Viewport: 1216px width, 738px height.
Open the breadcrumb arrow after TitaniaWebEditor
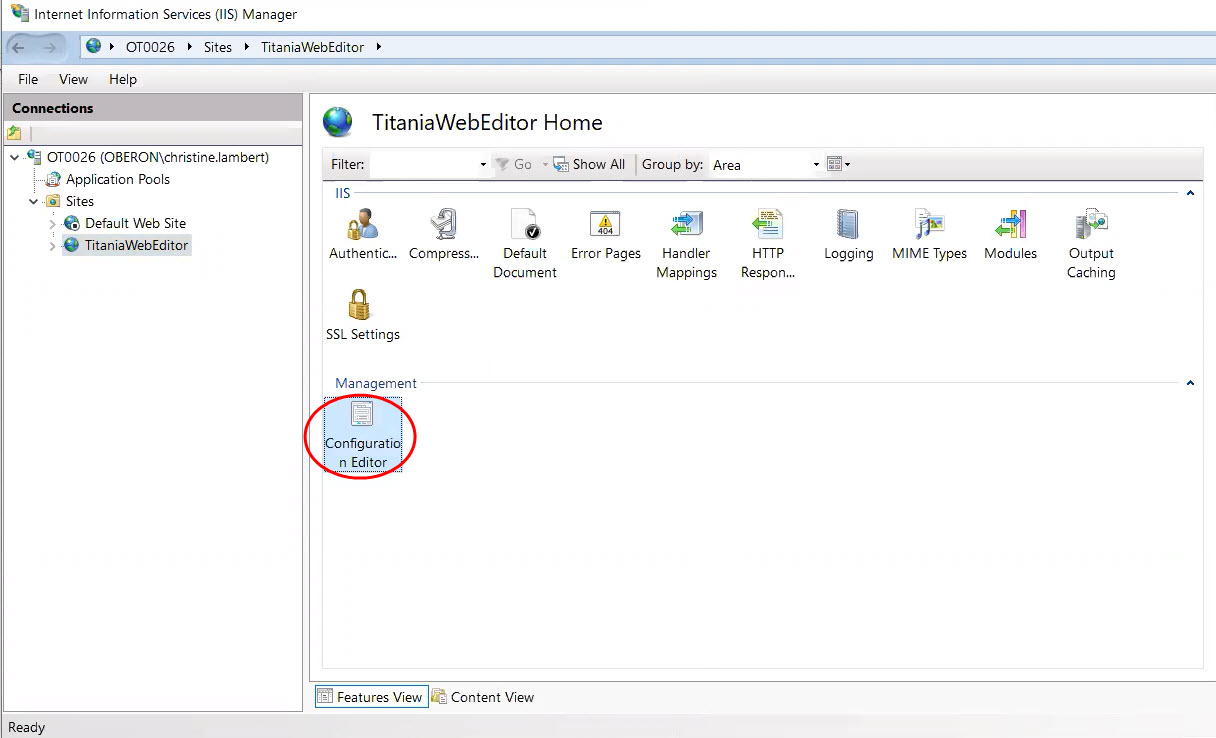click(x=379, y=47)
